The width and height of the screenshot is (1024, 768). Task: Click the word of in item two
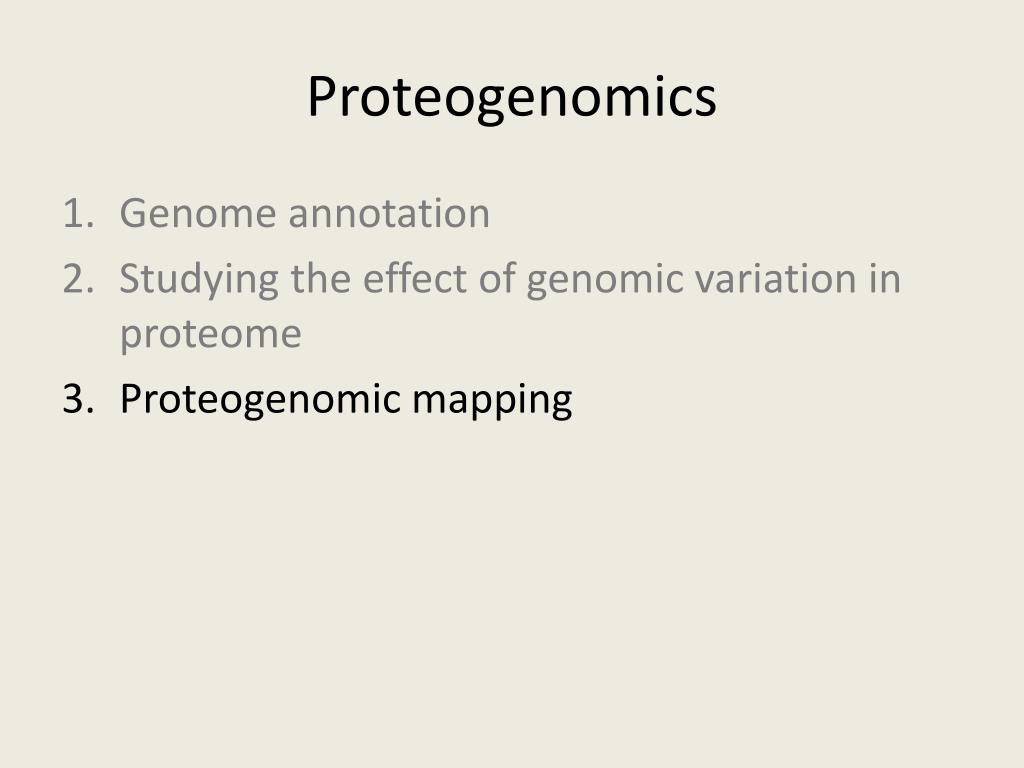(x=497, y=278)
